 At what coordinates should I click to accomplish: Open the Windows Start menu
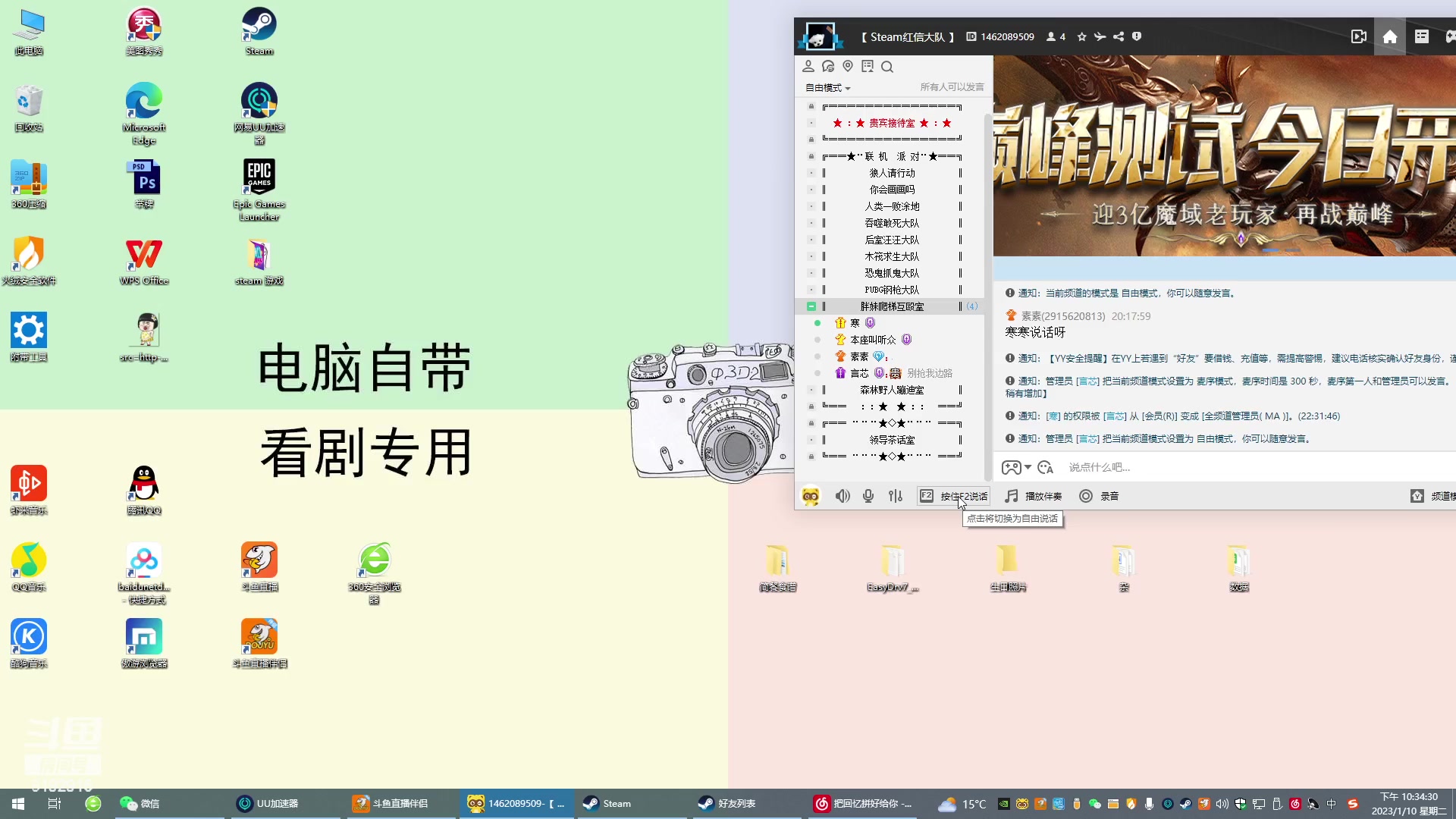[x=18, y=804]
